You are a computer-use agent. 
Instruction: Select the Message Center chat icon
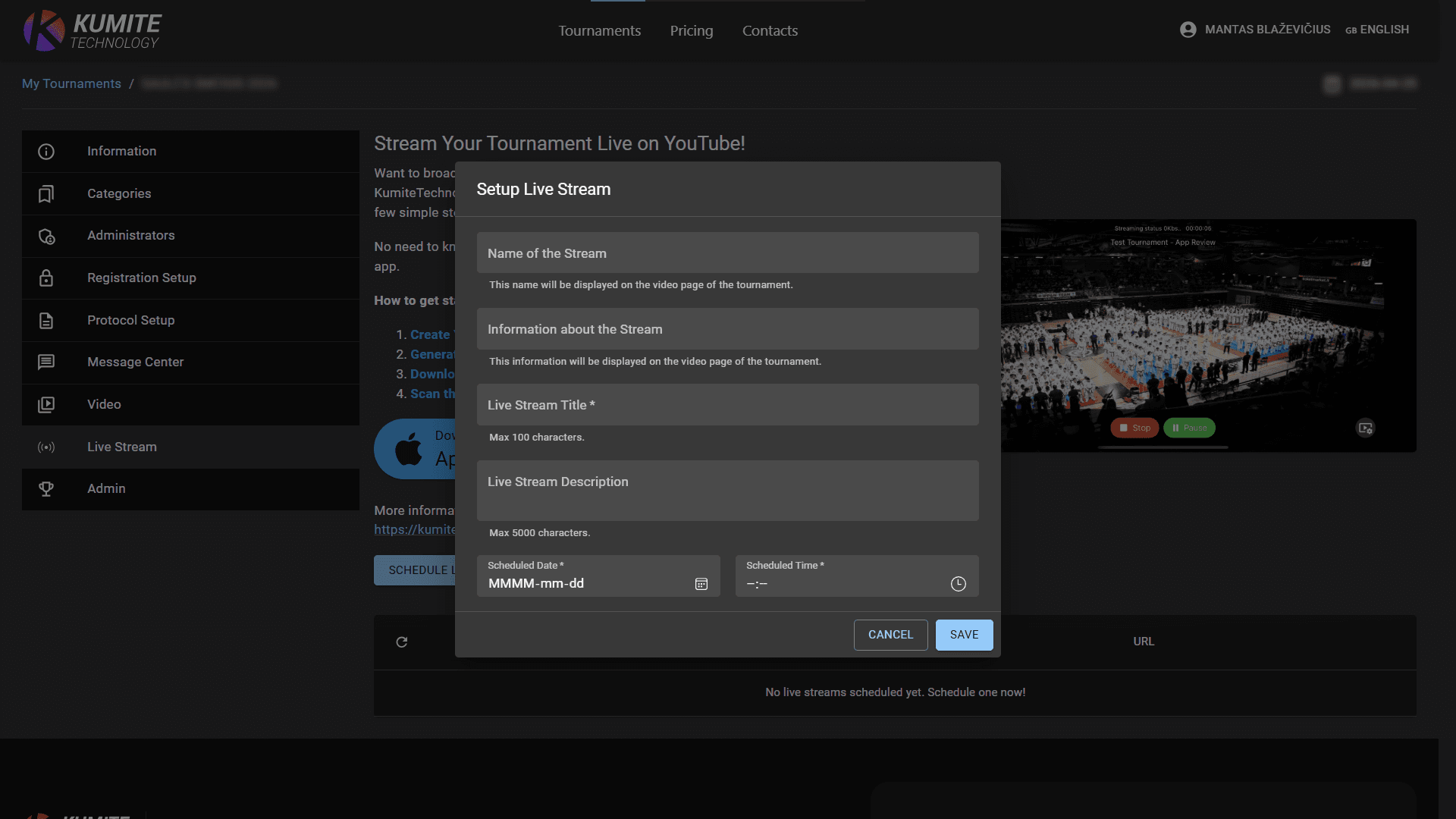[x=46, y=362]
